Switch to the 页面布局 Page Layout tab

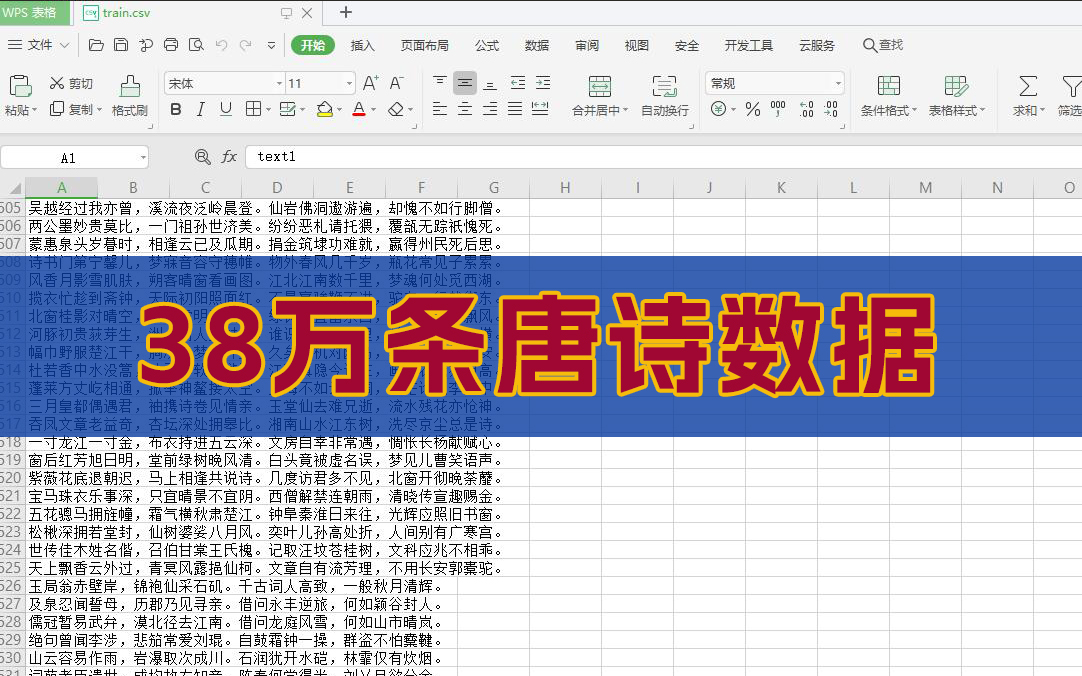pos(425,46)
